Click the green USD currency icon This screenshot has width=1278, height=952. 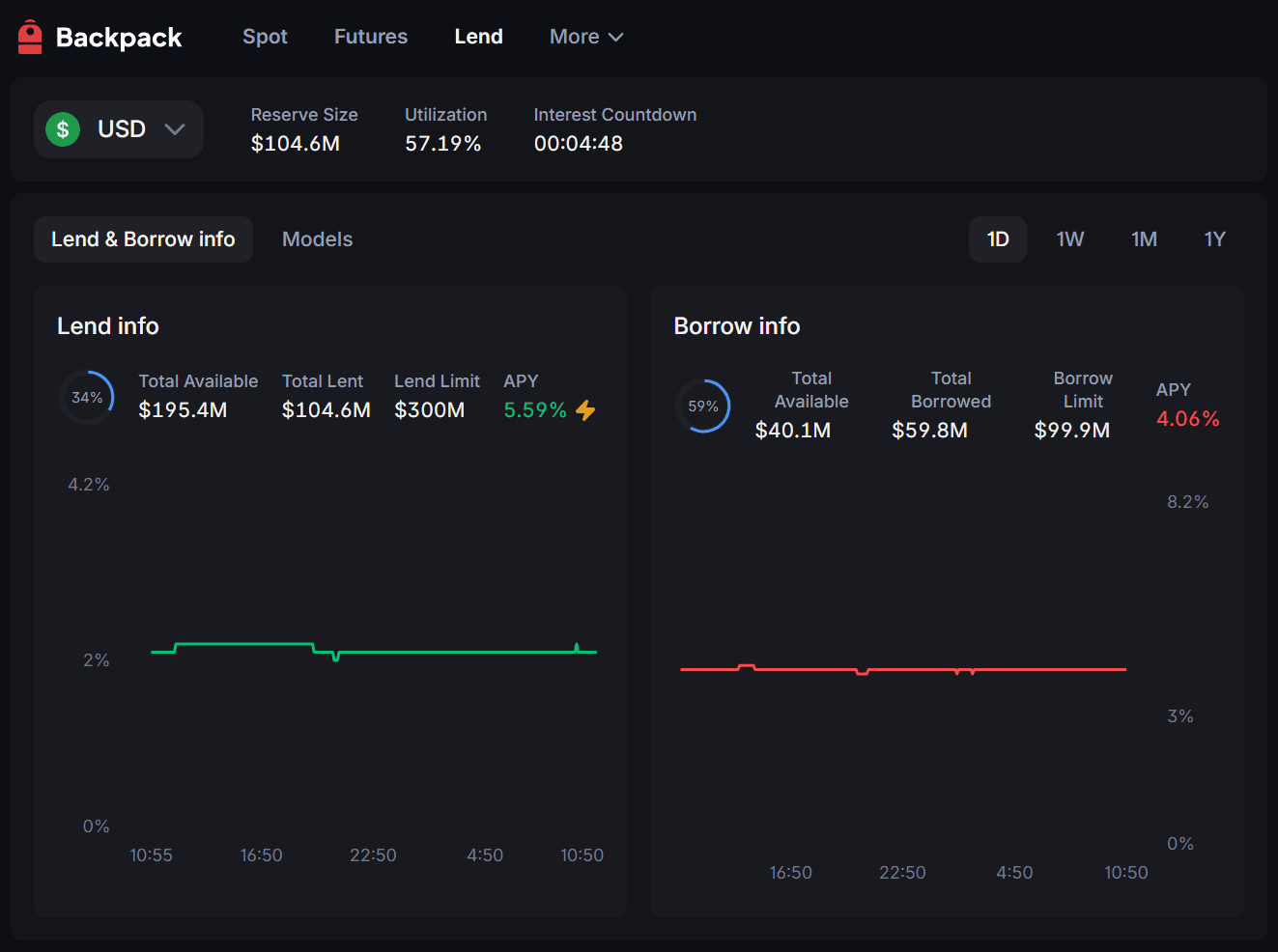pos(62,128)
